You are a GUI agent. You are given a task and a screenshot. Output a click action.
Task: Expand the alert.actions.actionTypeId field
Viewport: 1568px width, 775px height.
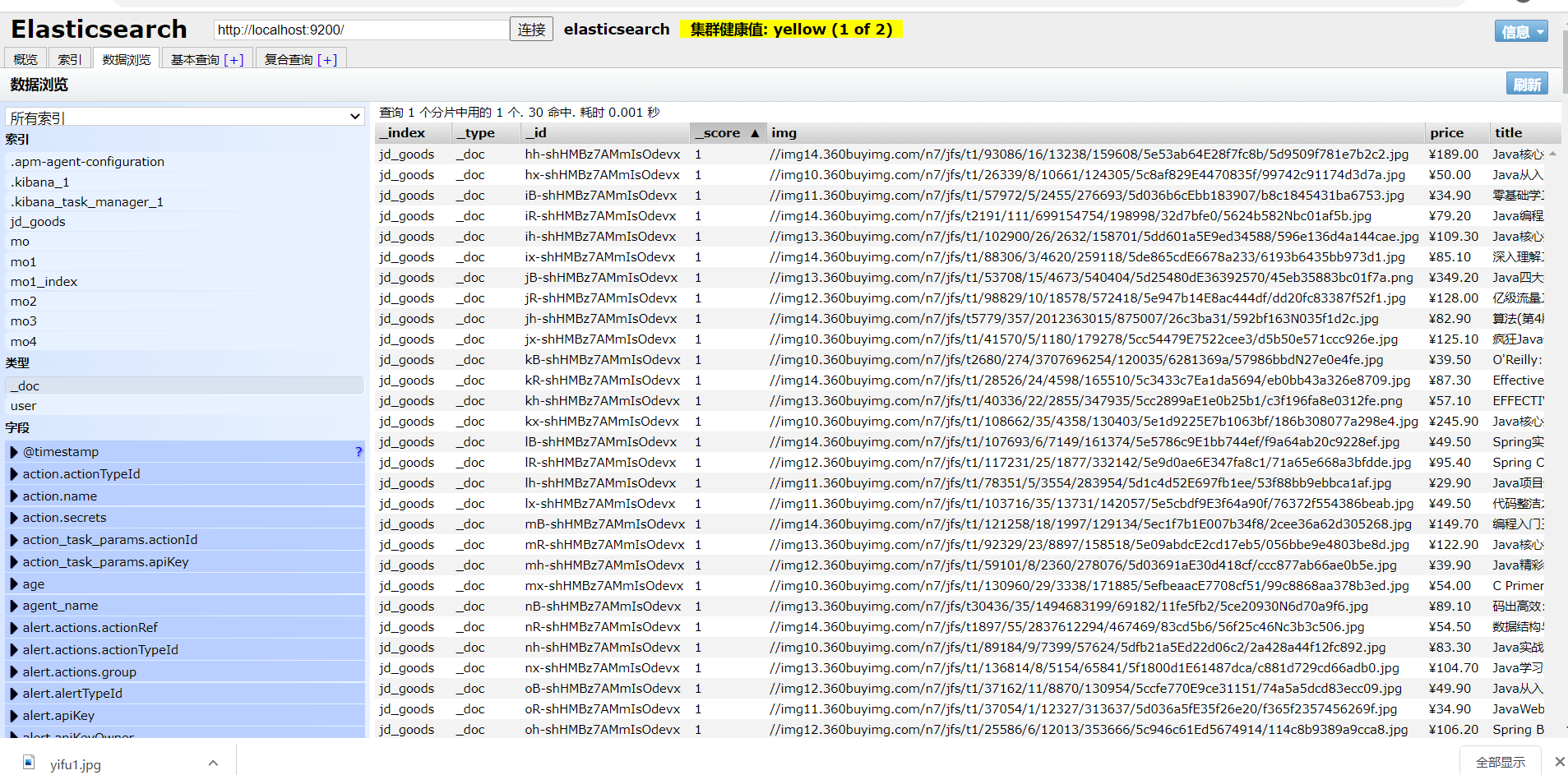pyautogui.click(x=13, y=650)
